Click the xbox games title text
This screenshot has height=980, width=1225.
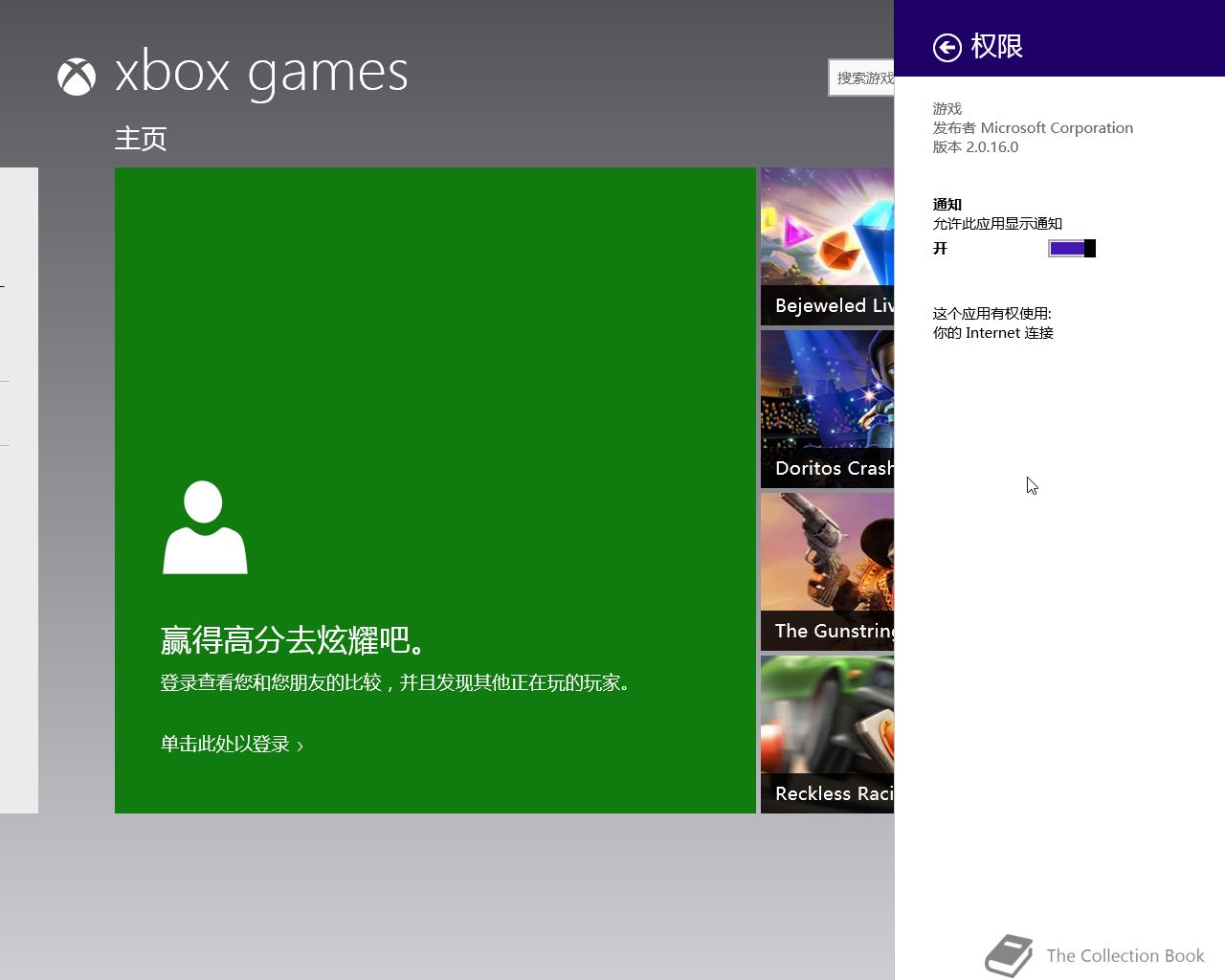261,73
